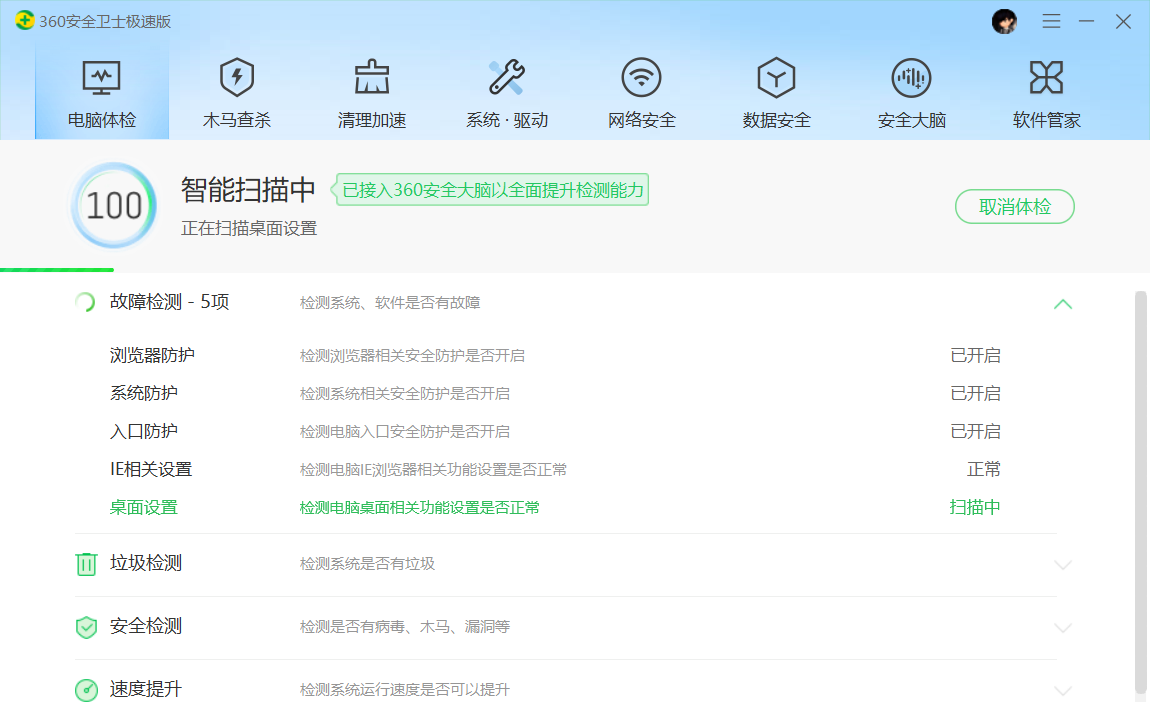Click the 垃圾检测 heading text
This screenshot has height=725, width=1150.
click(145, 564)
